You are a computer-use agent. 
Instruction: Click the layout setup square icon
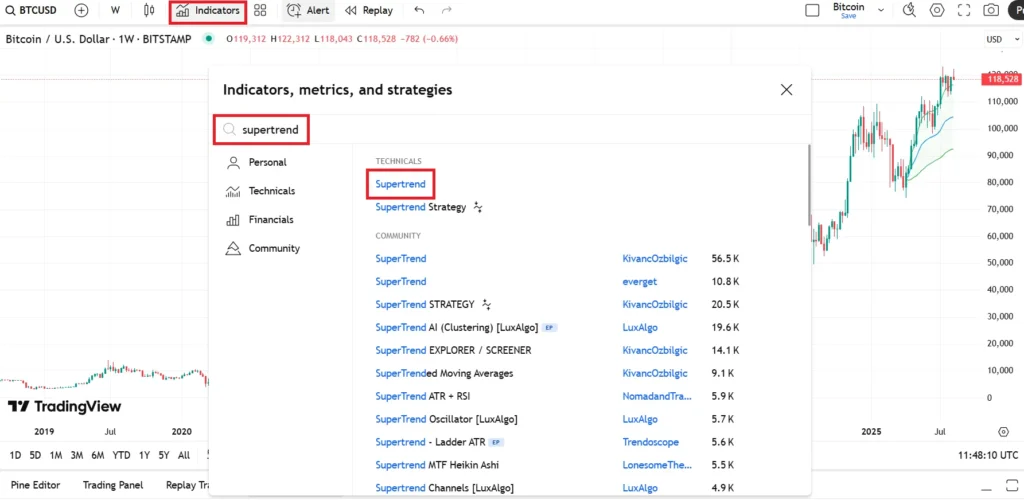(812, 10)
